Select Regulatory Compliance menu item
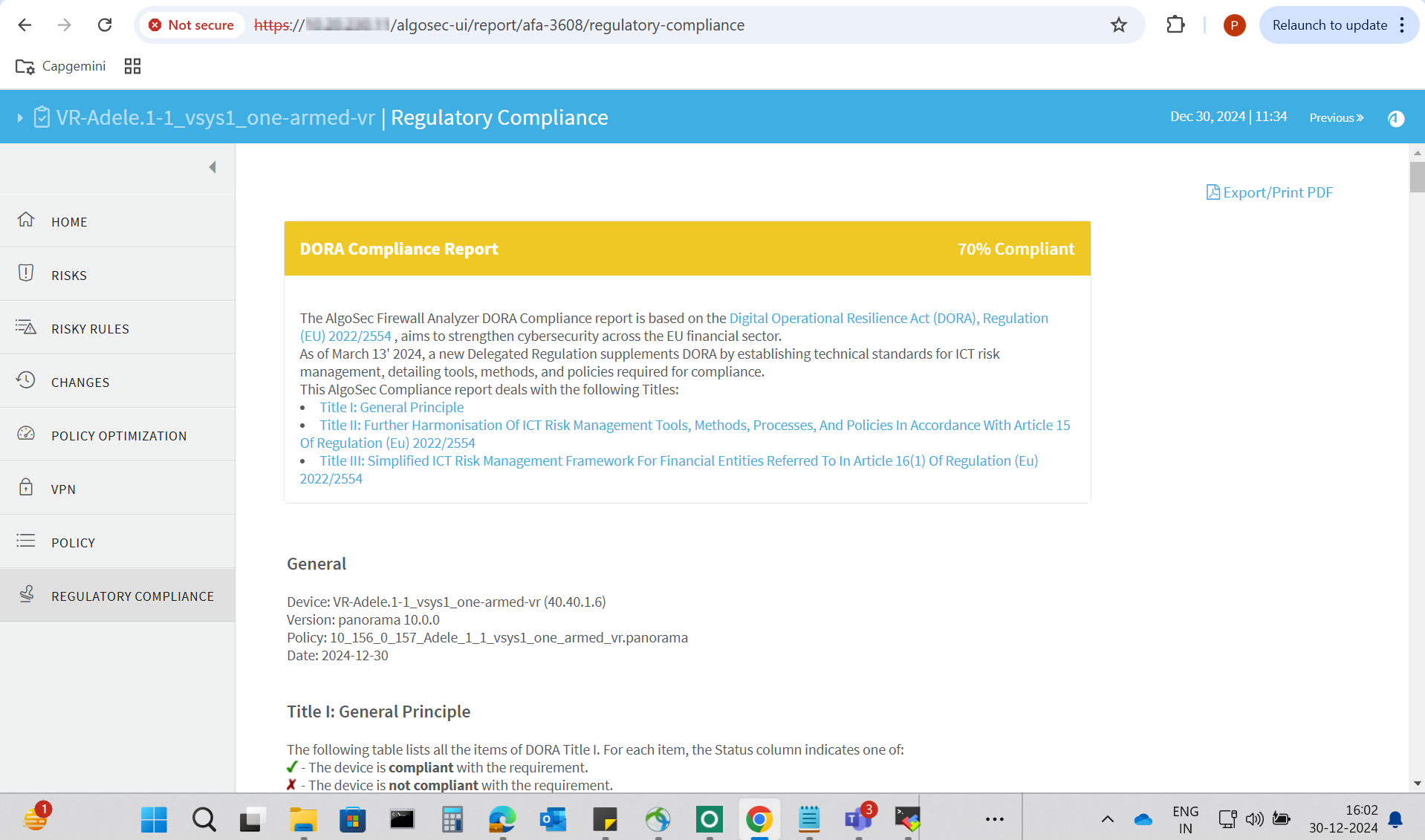Viewport: 1425px width, 840px height. [132, 596]
